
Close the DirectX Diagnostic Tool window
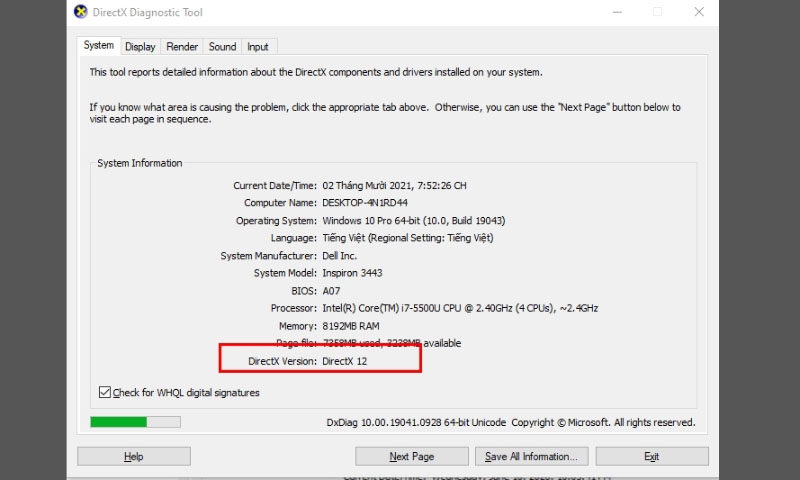tap(699, 12)
